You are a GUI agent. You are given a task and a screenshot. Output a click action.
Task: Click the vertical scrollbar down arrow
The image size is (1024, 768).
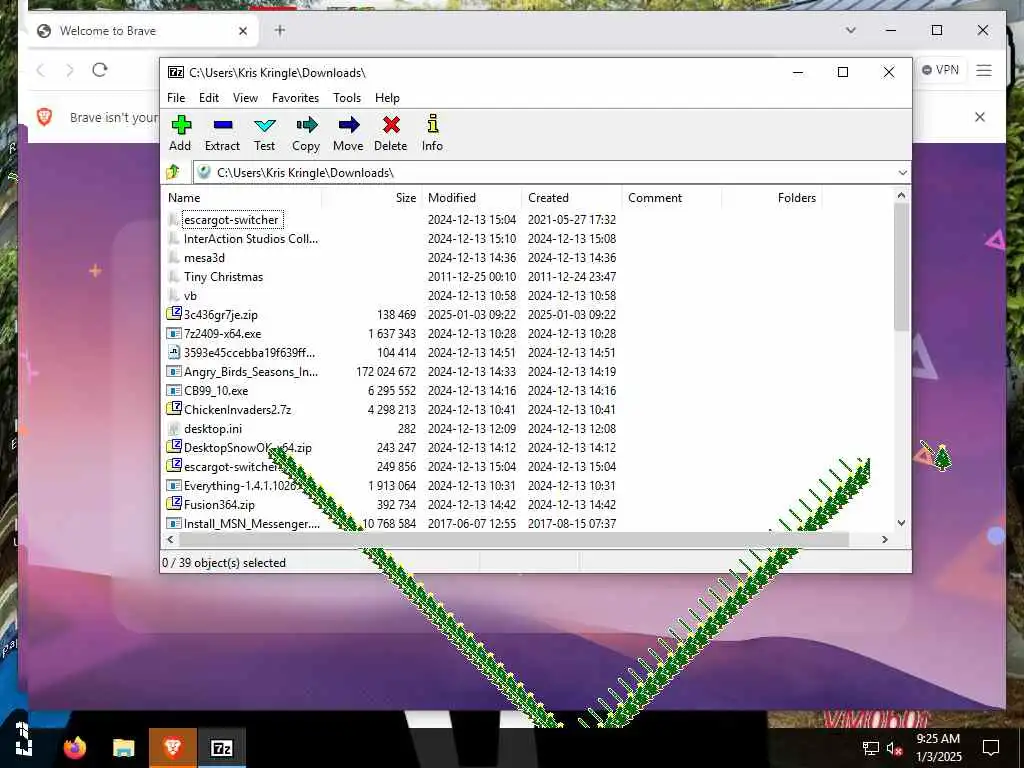(x=901, y=523)
